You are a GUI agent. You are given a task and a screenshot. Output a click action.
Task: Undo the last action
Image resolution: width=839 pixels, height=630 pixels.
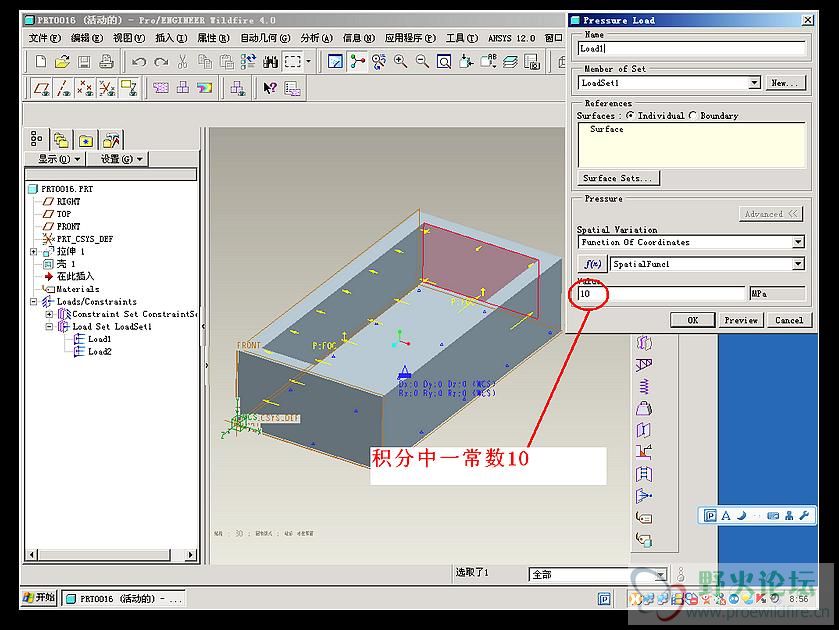coord(139,62)
